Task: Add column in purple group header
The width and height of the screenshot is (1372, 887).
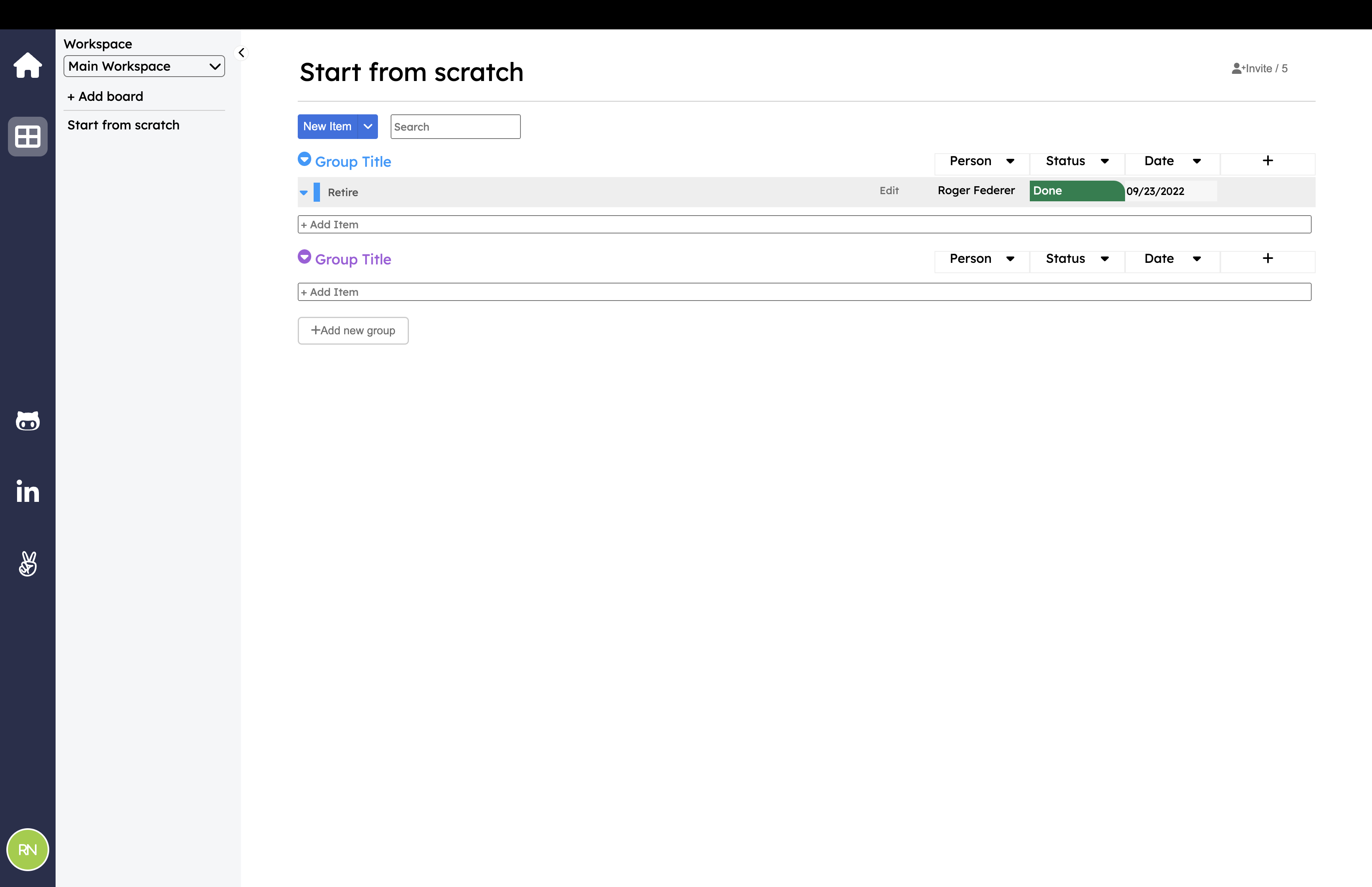Action: coord(1267,258)
